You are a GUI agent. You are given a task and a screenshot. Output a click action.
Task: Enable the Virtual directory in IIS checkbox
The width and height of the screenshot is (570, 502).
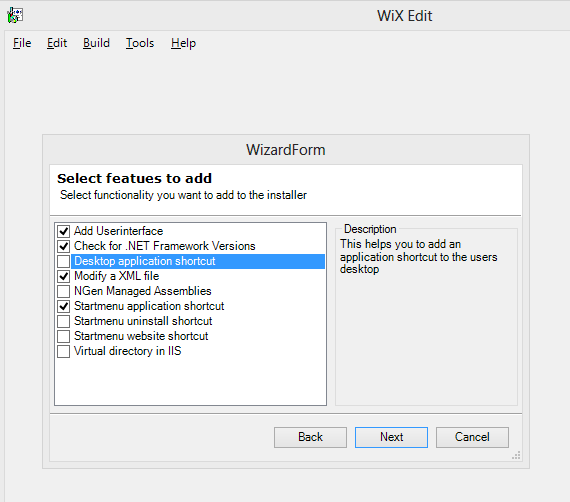pos(64,351)
